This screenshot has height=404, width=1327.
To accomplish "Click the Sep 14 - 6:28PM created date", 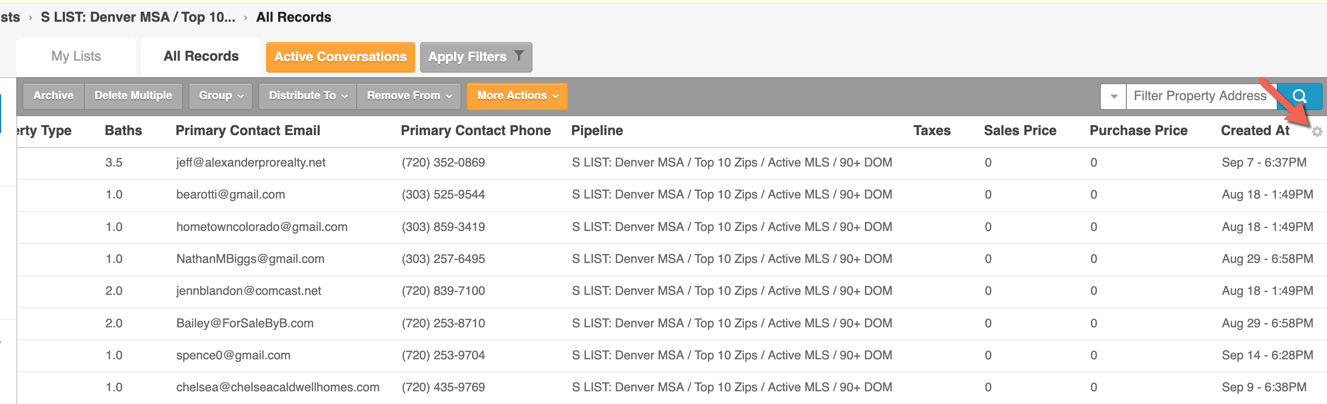I will [1267, 355].
